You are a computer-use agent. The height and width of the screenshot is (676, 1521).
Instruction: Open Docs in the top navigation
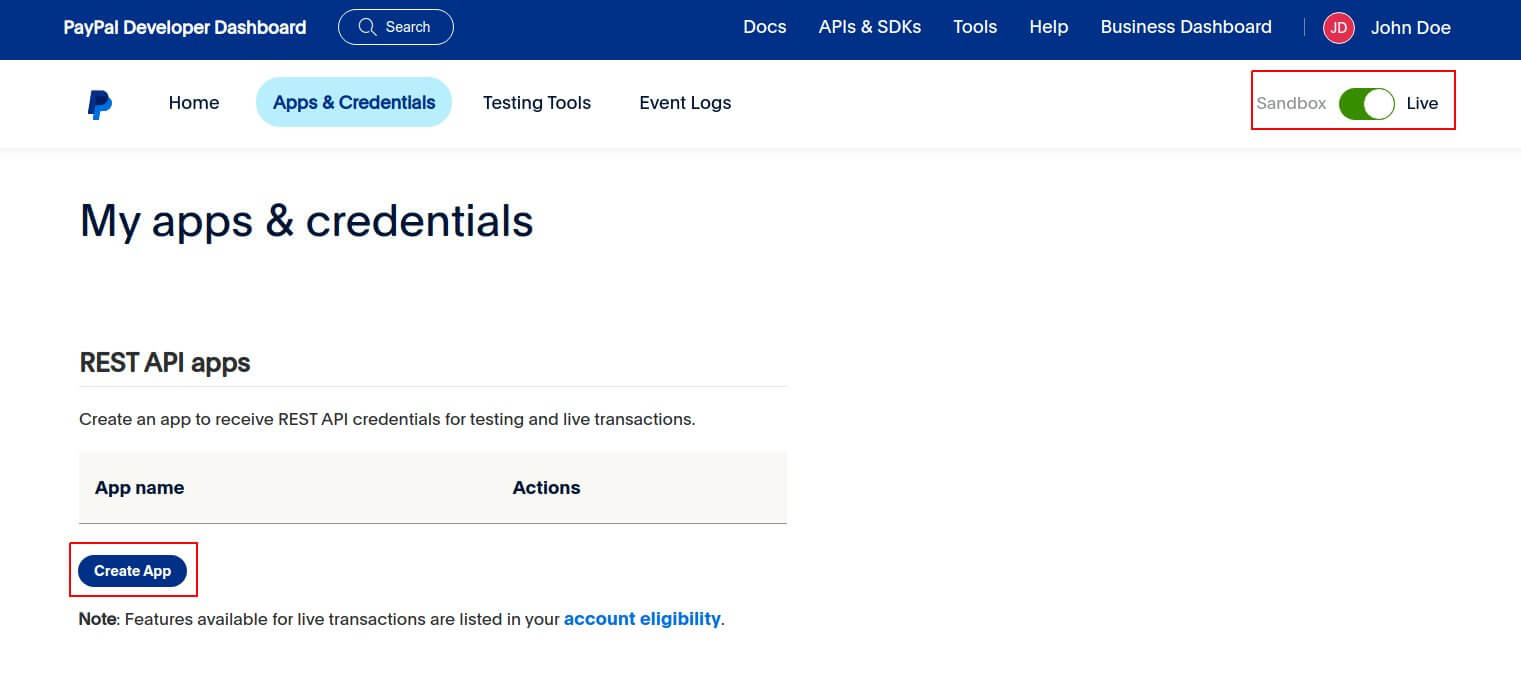(764, 27)
